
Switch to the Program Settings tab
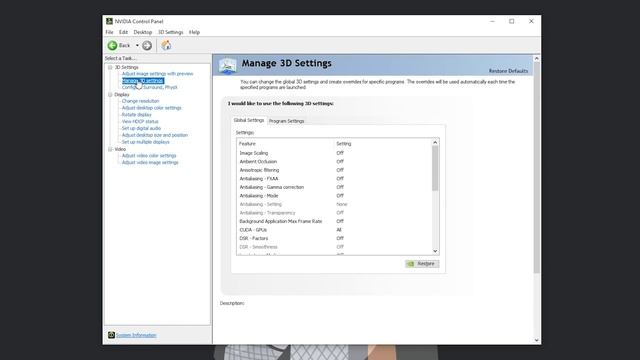point(287,121)
